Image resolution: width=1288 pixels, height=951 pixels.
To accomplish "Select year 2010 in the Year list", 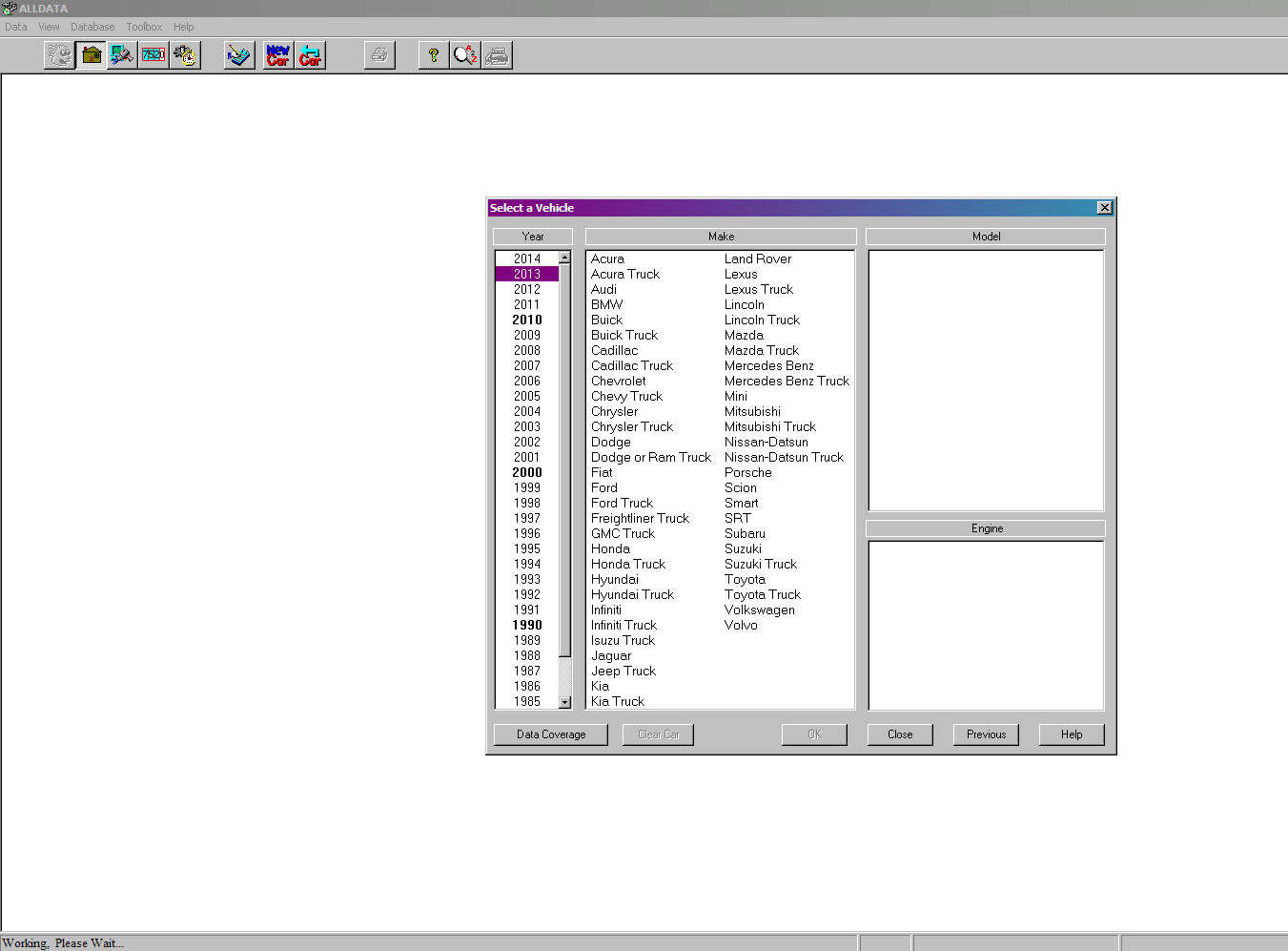I will [x=527, y=320].
